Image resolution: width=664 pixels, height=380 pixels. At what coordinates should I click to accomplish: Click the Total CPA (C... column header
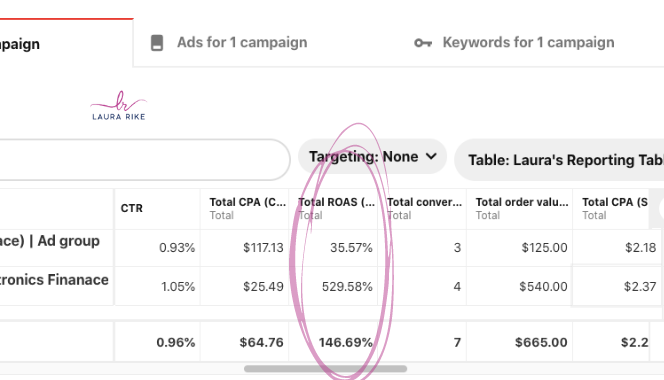point(247,202)
